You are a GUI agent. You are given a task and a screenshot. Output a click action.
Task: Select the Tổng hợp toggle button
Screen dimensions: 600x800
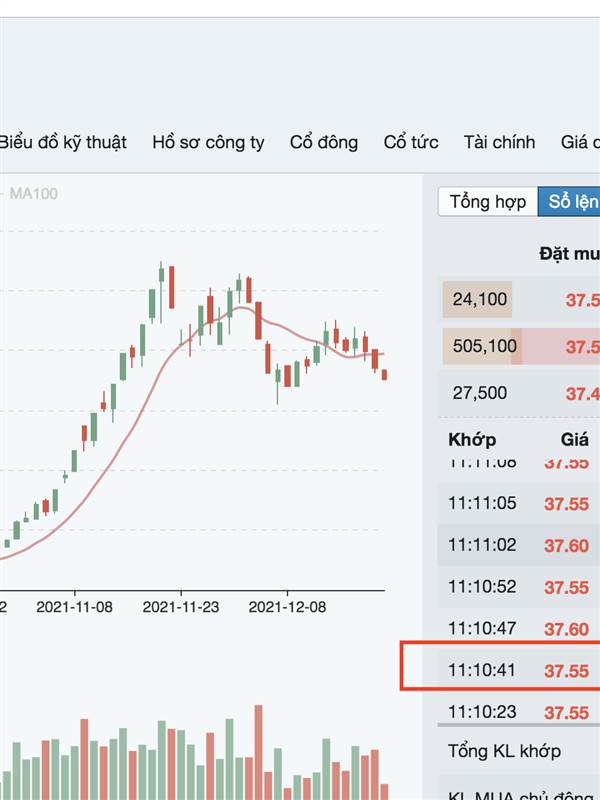(488, 202)
